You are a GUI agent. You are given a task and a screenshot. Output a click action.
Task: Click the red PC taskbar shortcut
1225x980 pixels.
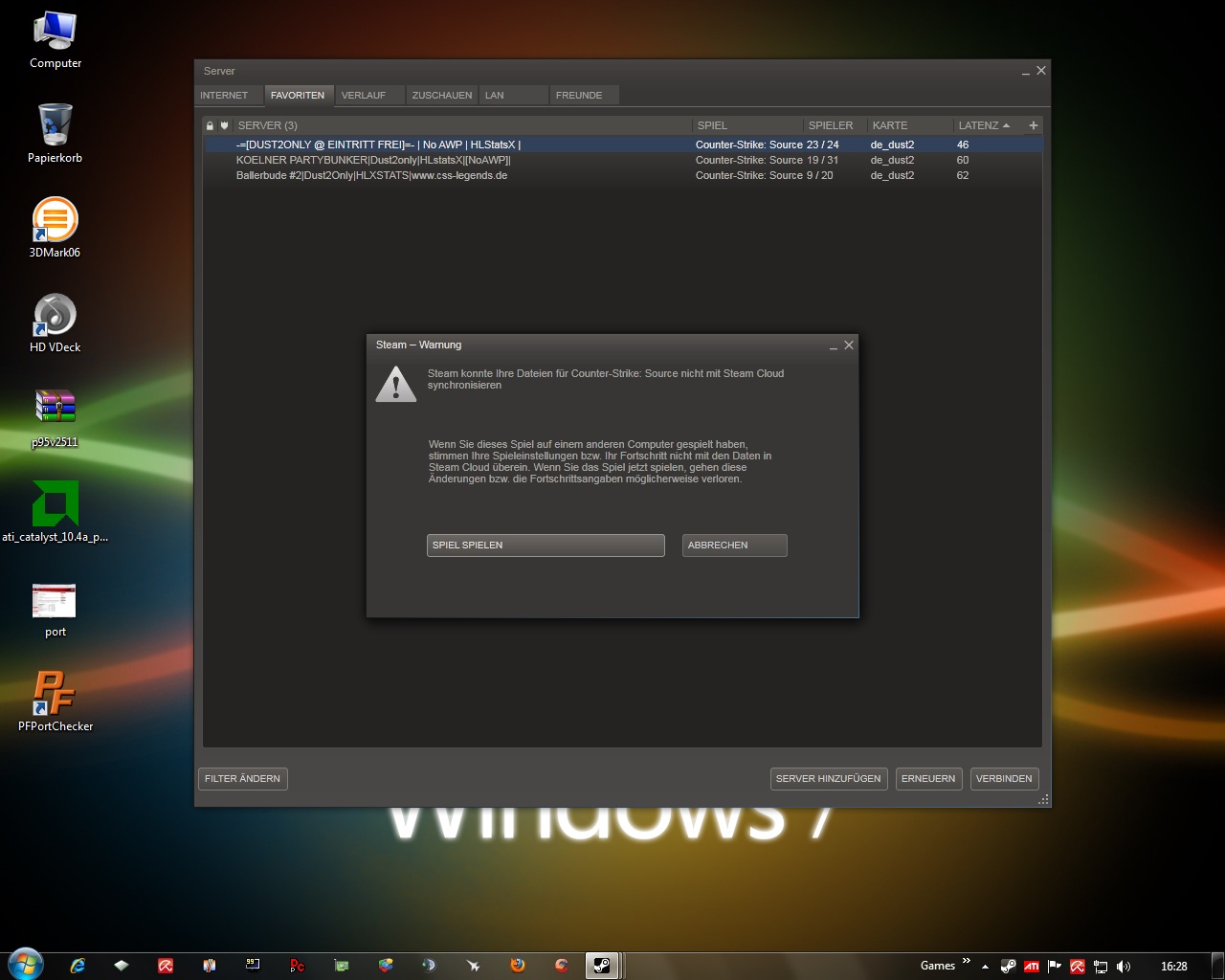[297, 966]
